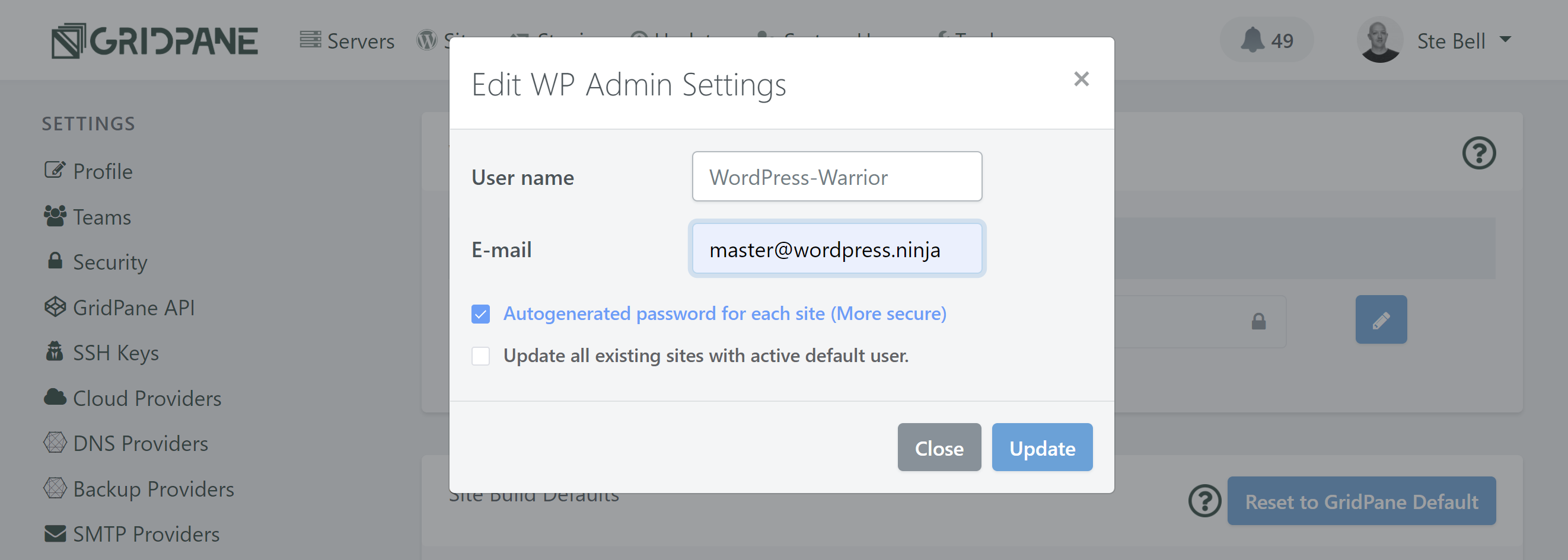Screen dimensions: 1568x560
Task: Click the lock icon in the password field
Action: 1258,322
